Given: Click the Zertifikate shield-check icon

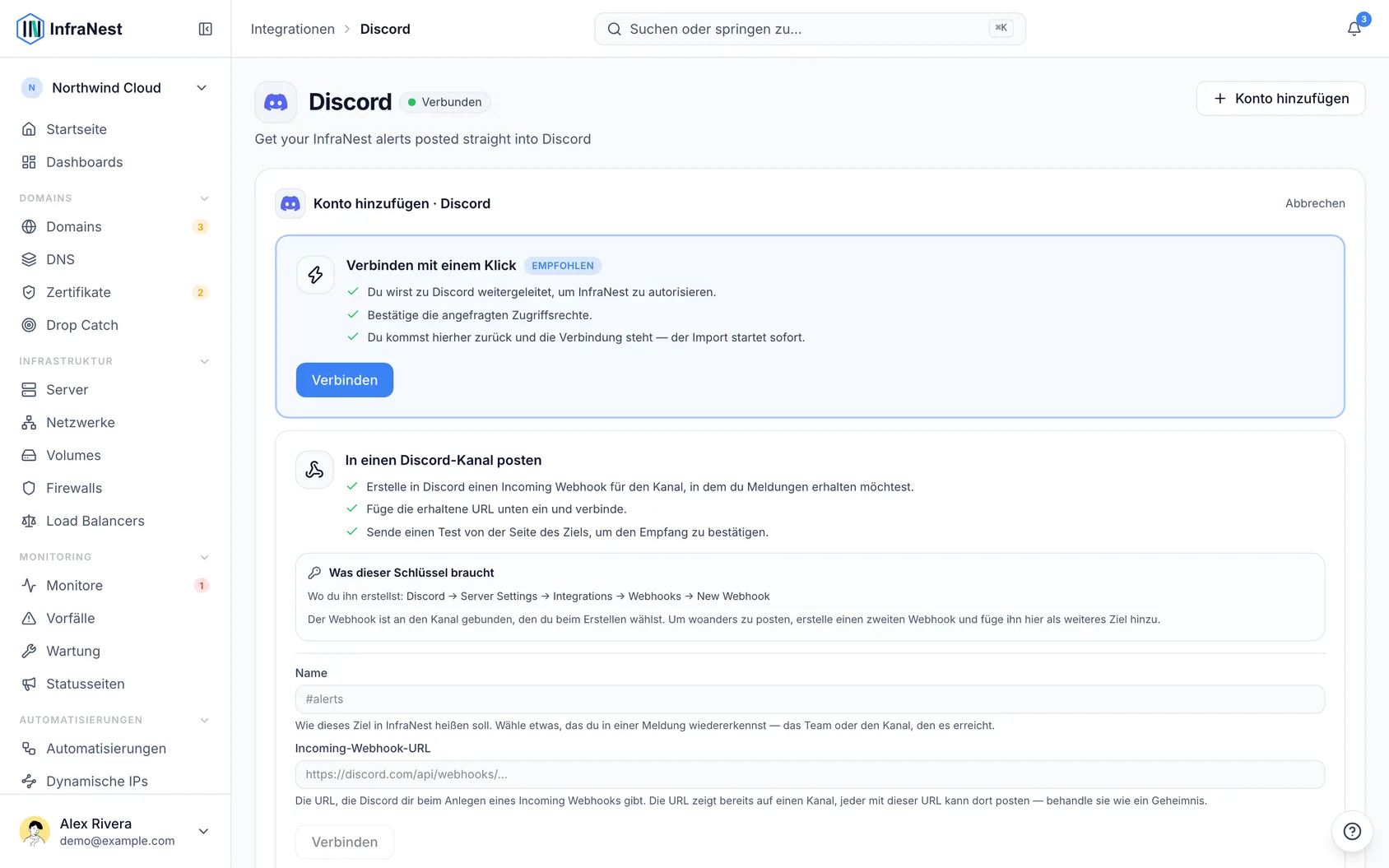Looking at the screenshot, I should [29, 292].
